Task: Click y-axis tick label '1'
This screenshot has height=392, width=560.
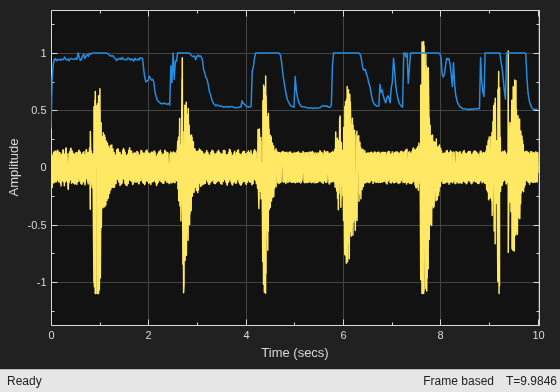Action: point(44,54)
